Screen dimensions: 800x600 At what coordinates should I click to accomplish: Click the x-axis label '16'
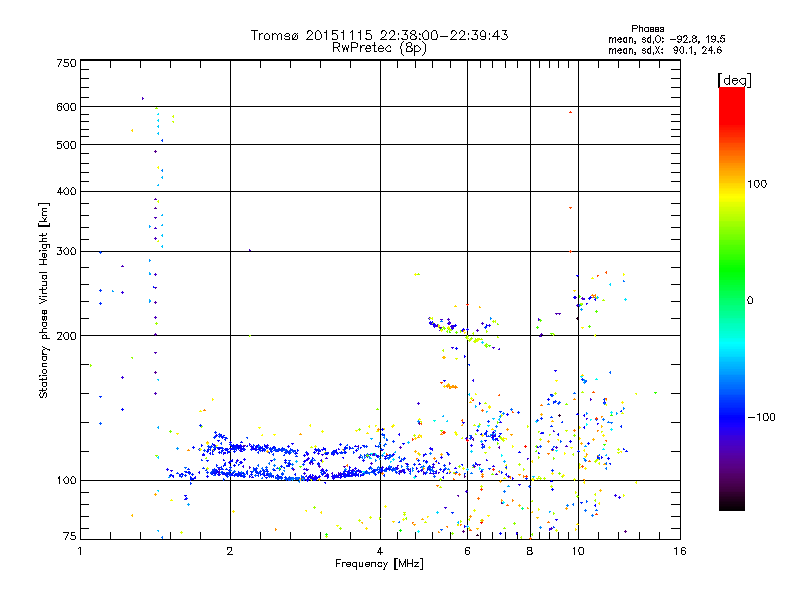[x=680, y=551]
